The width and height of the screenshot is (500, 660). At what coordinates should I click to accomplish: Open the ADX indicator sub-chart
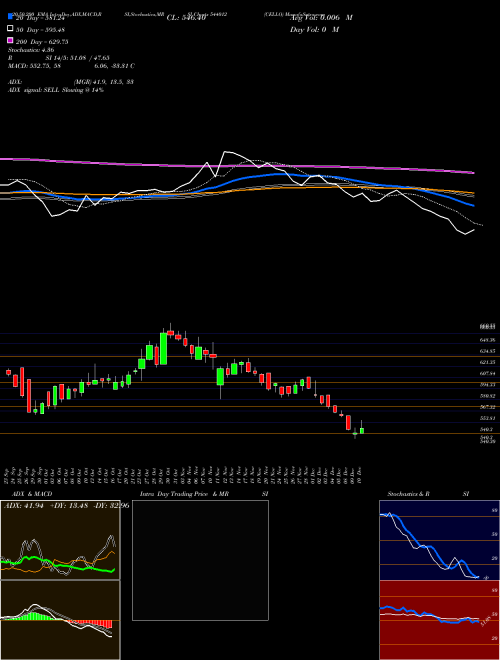tap(60, 540)
